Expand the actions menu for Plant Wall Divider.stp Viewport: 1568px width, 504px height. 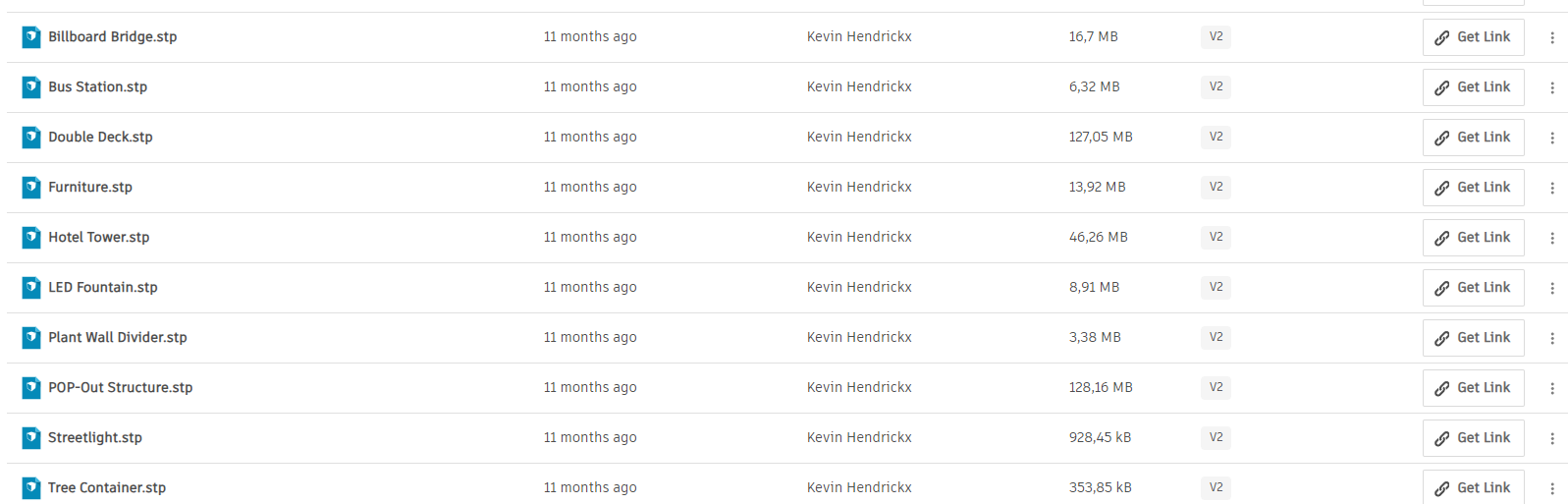click(1551, 338)
